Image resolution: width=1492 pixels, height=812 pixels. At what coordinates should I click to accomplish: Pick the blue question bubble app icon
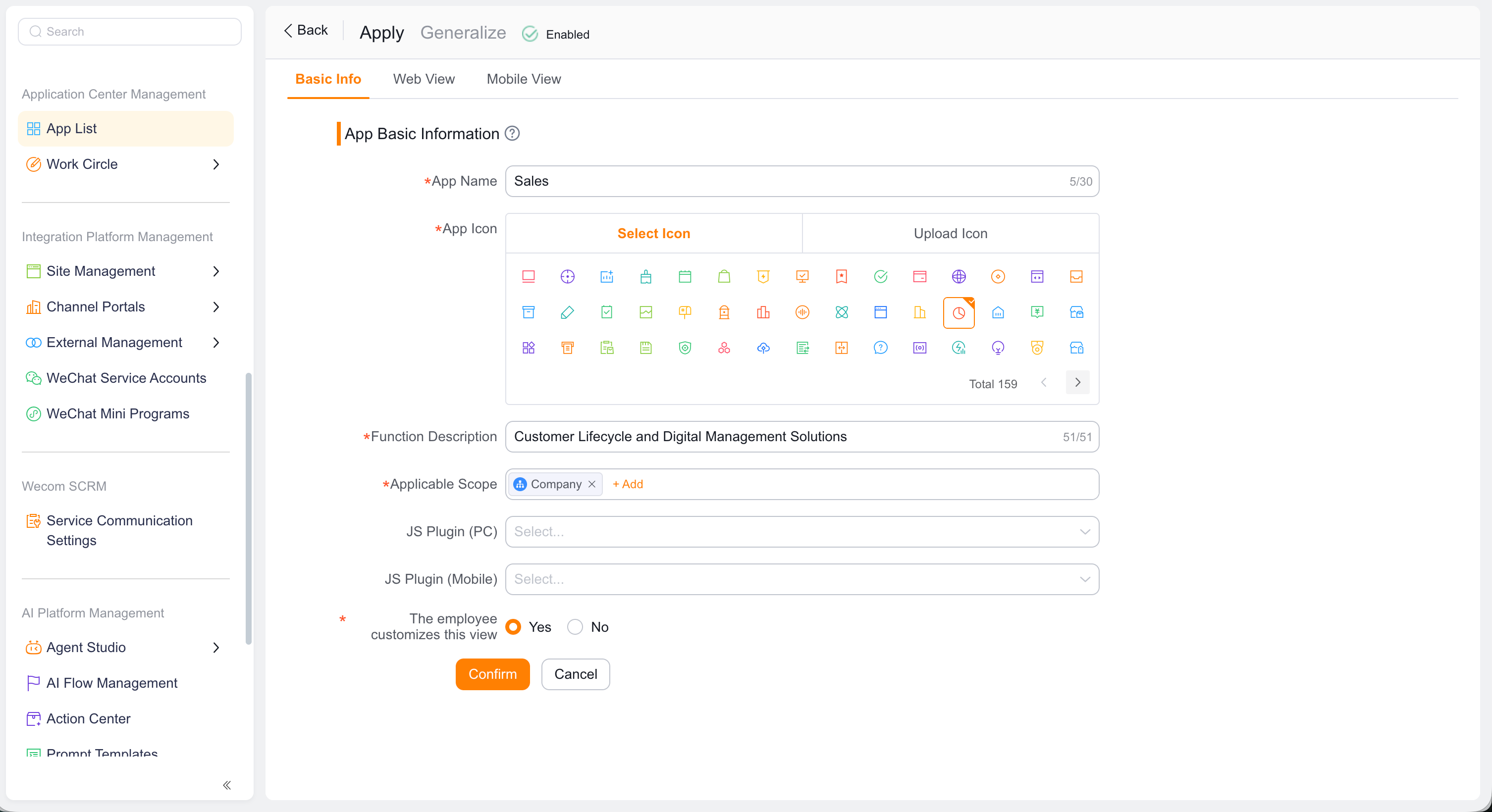click(x=880, y=348)
